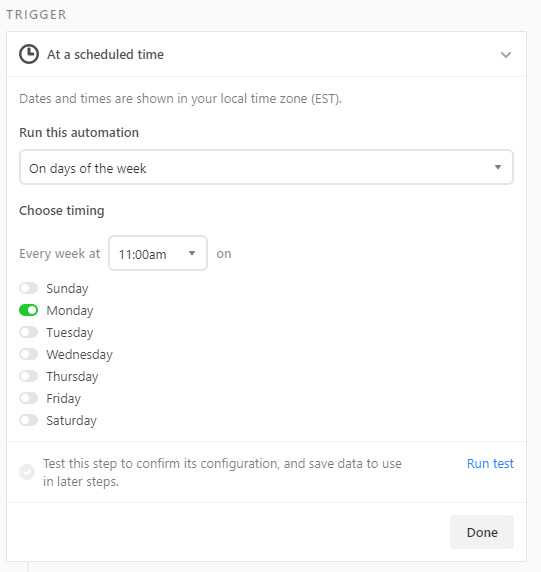The width and height of the screenshot is (541, 572).
Task: Enable the Saturday toggle
Action: point(28,420)
